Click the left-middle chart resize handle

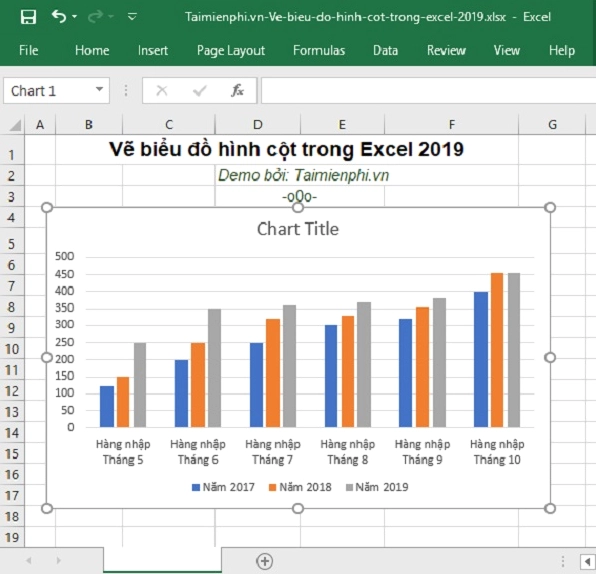[47, 357]
